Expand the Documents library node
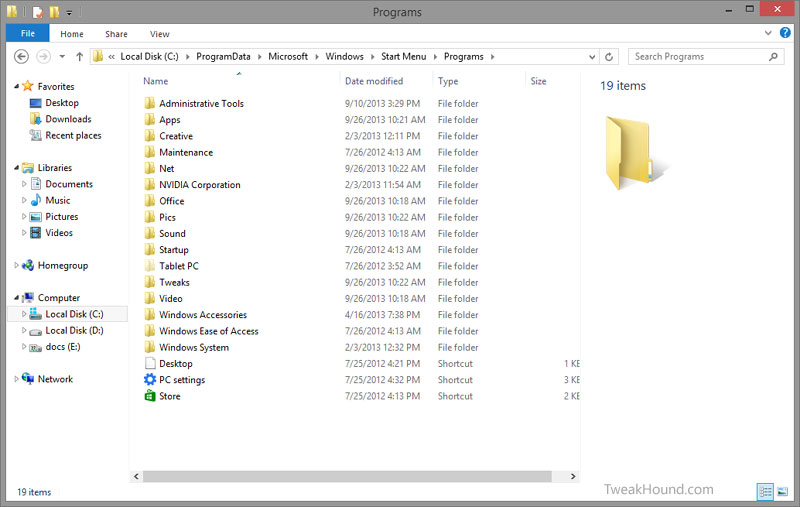The image size is (800, 507). (x=23, y=184)
